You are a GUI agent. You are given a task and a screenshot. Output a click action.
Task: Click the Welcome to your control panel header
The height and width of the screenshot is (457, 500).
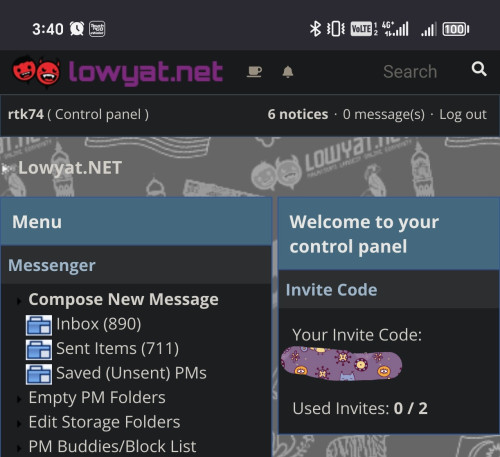click(x=389, y=234)
